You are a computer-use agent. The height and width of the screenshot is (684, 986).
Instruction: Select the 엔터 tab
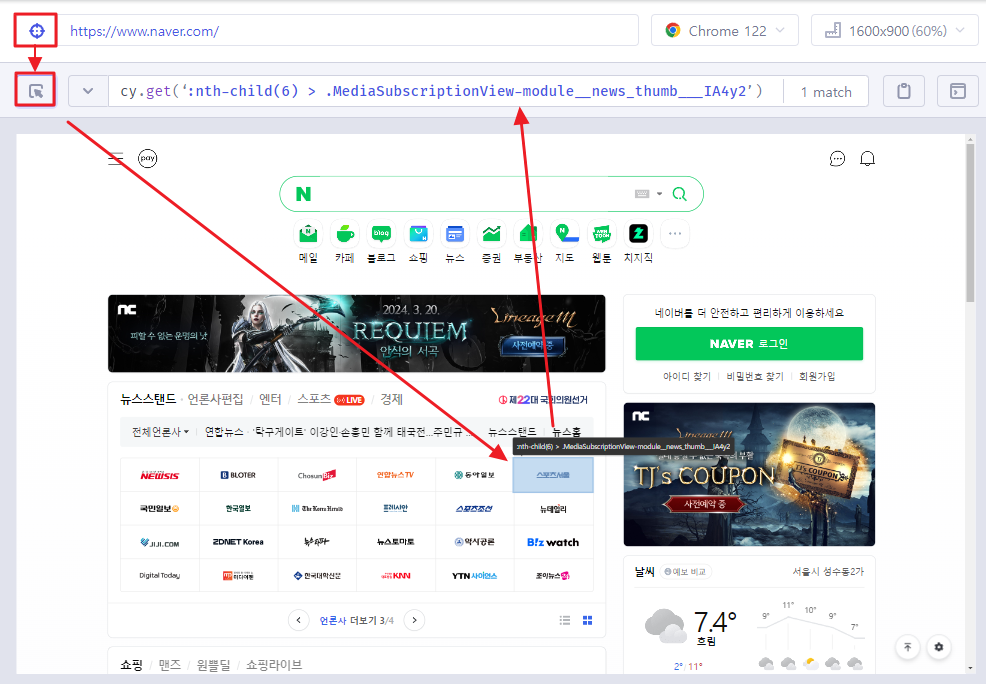coord(270,399)
